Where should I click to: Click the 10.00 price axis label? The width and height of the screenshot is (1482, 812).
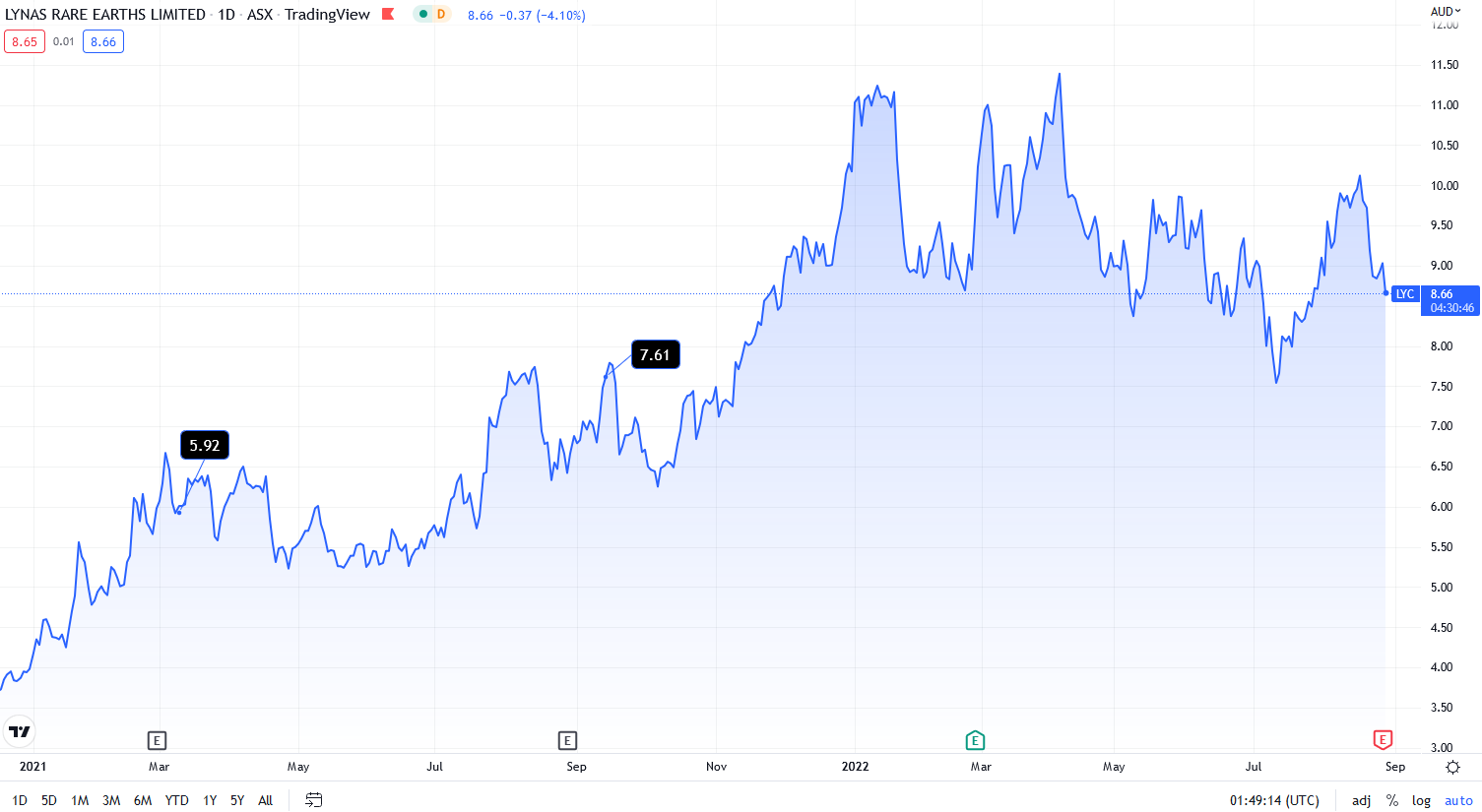(1445, 186)
